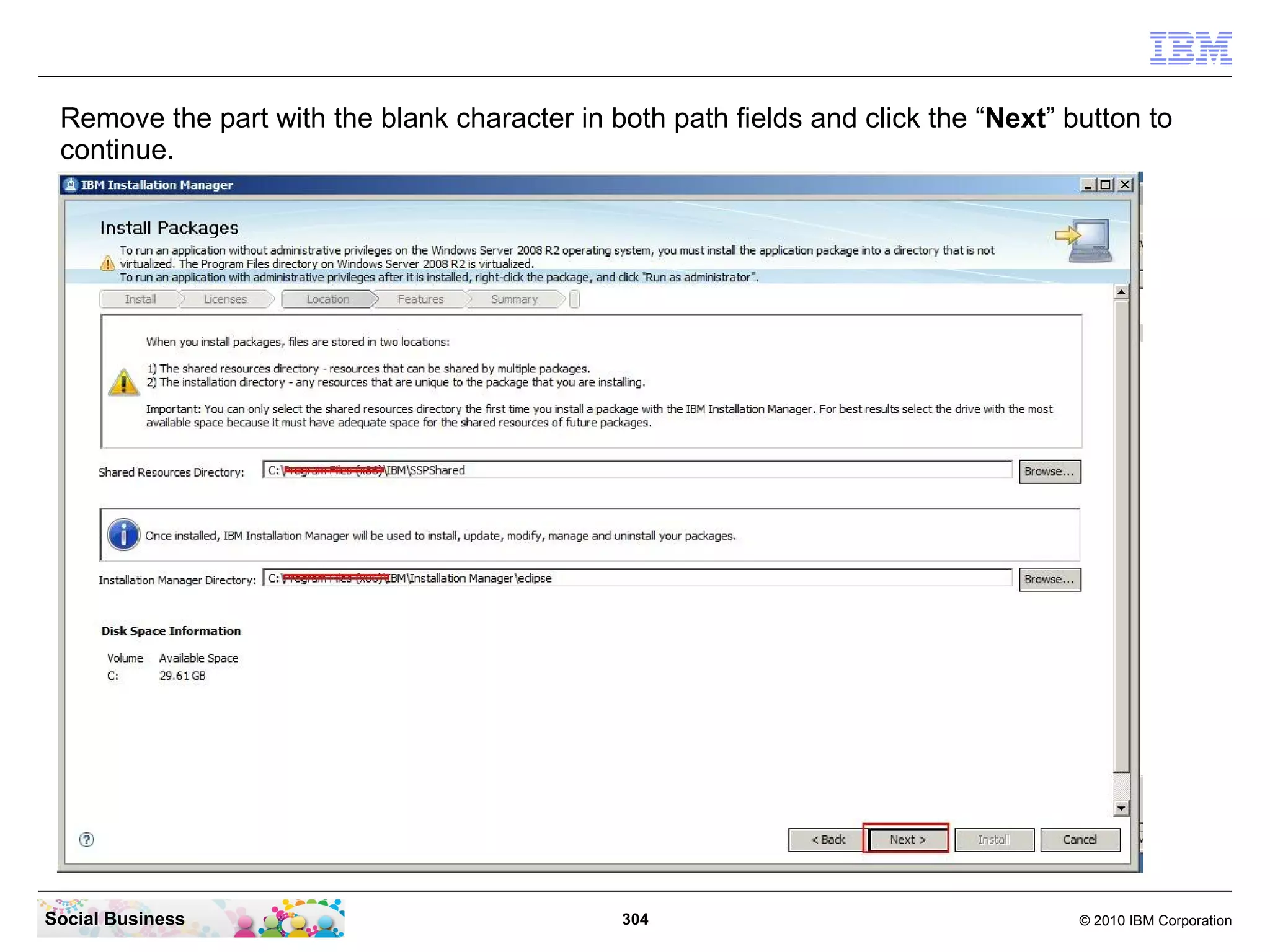Click the 'Installation Manager Directory:' label
1270x952 pixels.
[177, 580]
